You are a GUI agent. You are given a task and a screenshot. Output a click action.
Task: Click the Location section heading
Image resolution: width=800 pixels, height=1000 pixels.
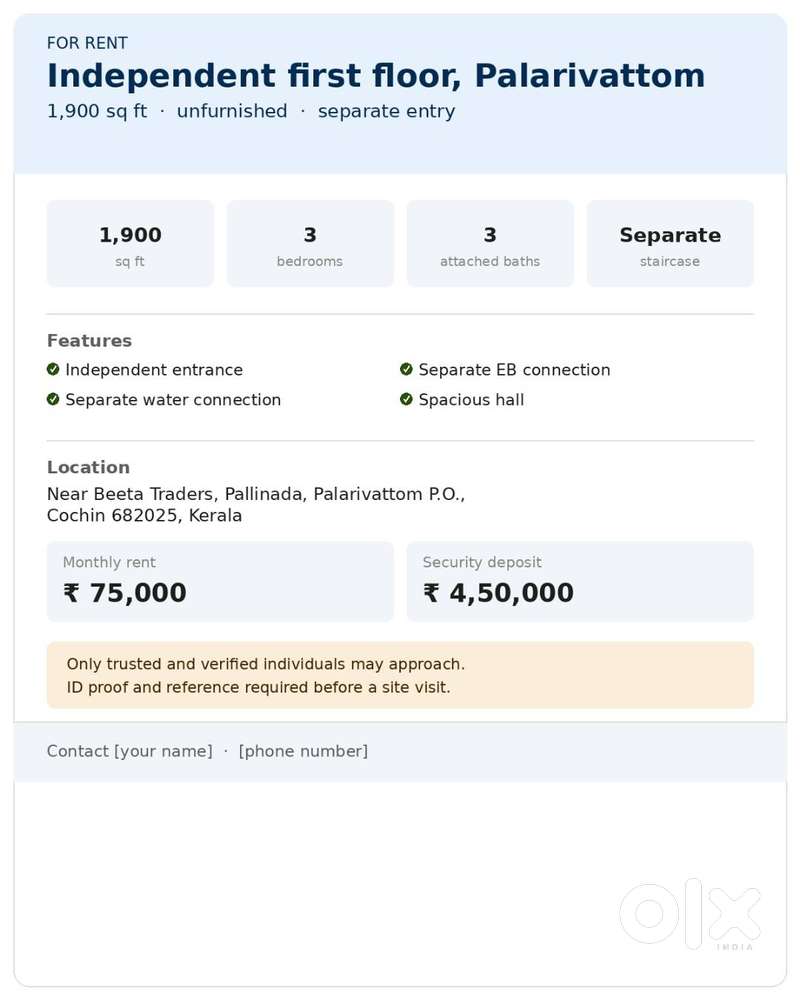pos(88,467)
